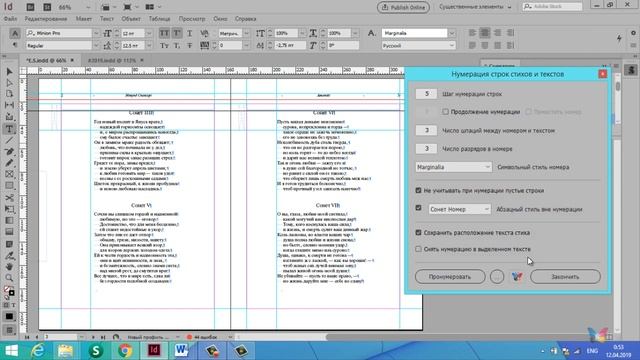Uncheck 'Не учитывать при нумерации пустые строки'
The image size is (640, 360).
point(418,190)
